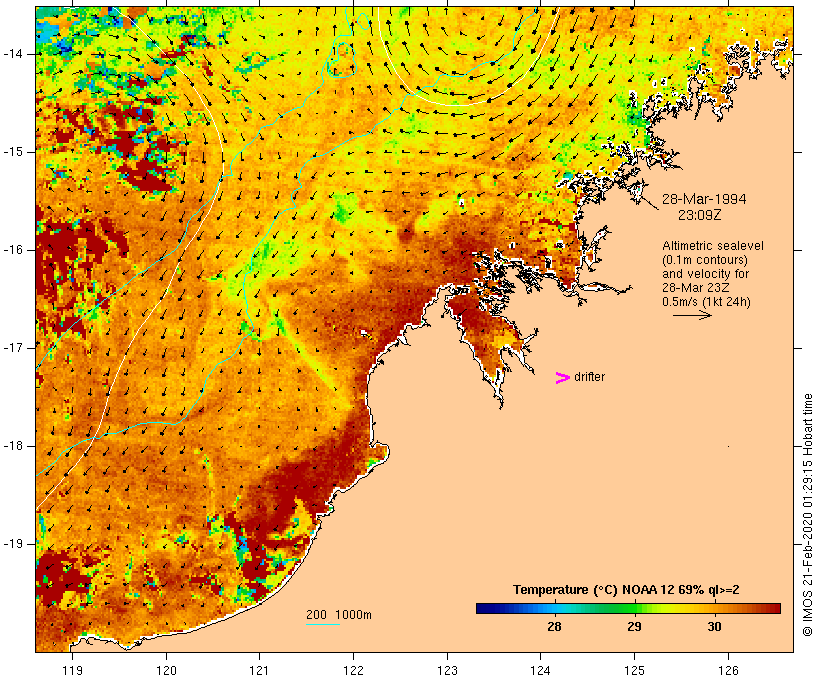820x680 pixels.
Task: Click the 'and velocity for' text line
Action: pyautogui.click(x=705, y=274)
